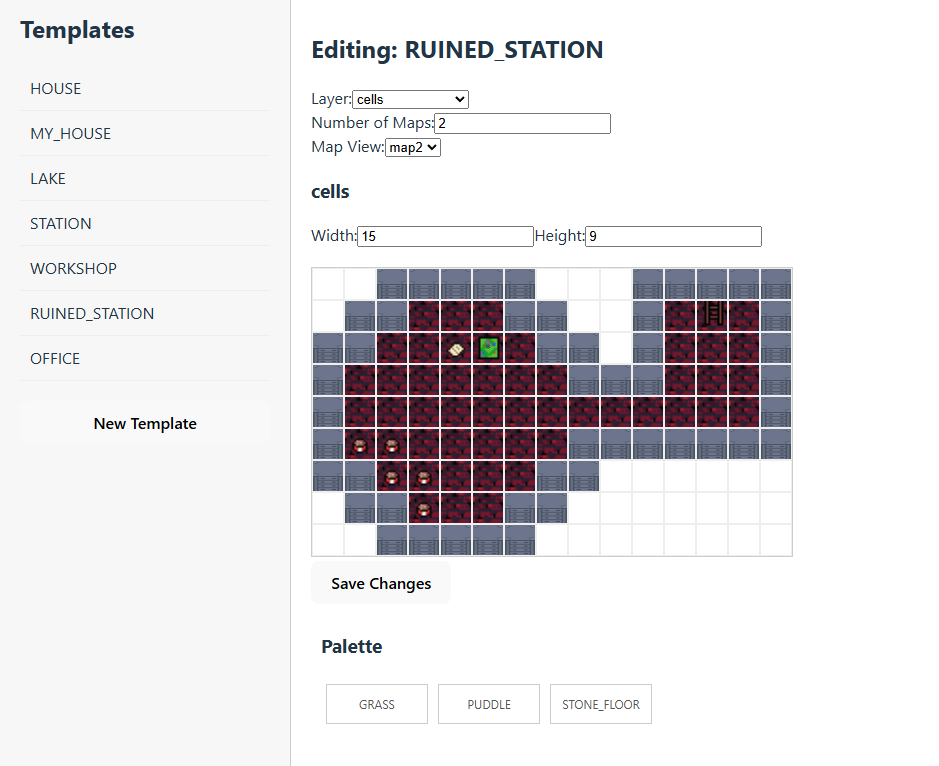Select the paper scroll tile

point(456,348)
